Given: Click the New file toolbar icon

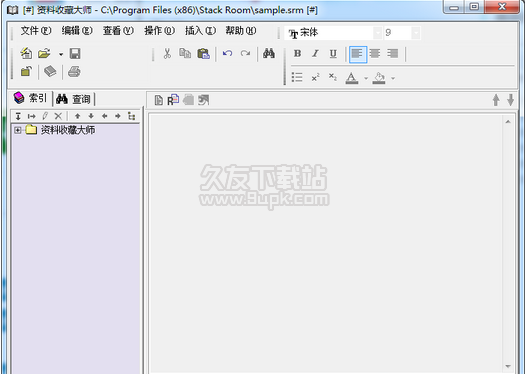Looking at the screenshot, I should coord(26,54).
